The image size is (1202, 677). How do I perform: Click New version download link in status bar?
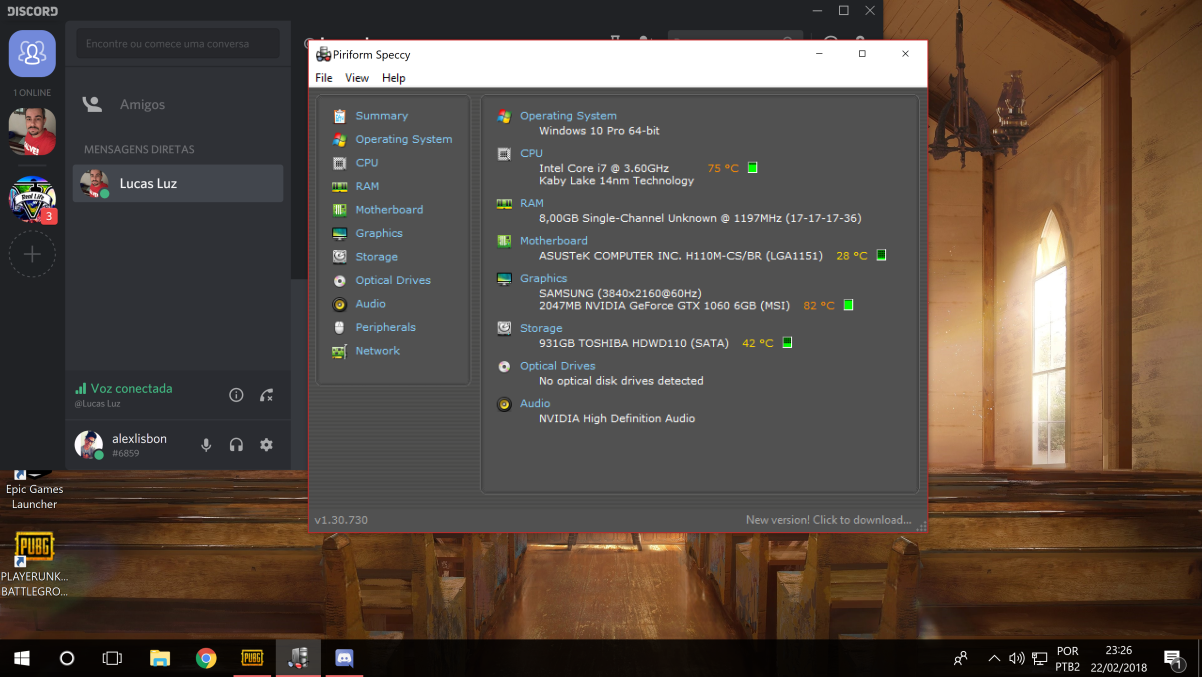(828, 520)
